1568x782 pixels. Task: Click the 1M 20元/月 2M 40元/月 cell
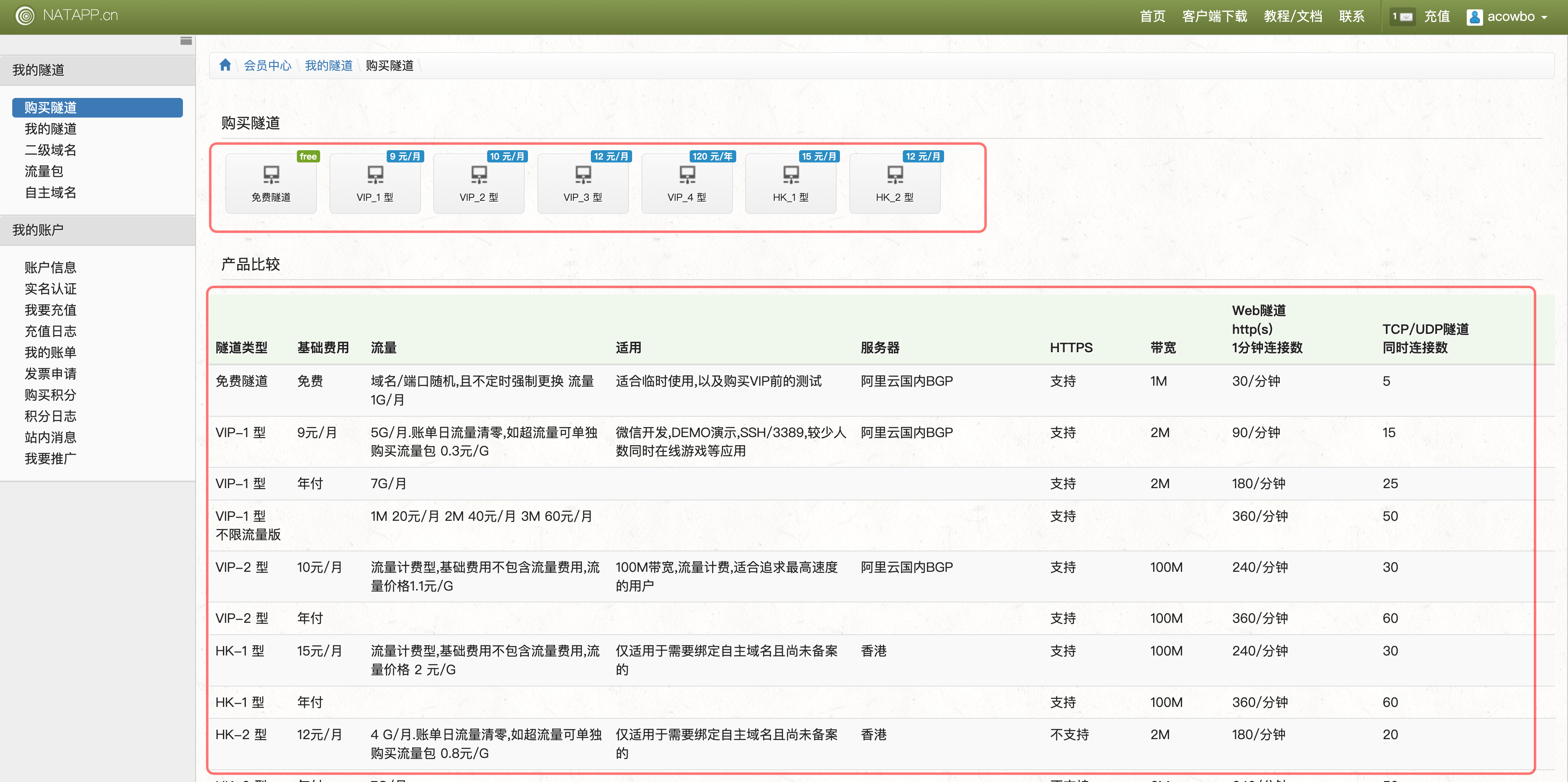tap(481, 516)
